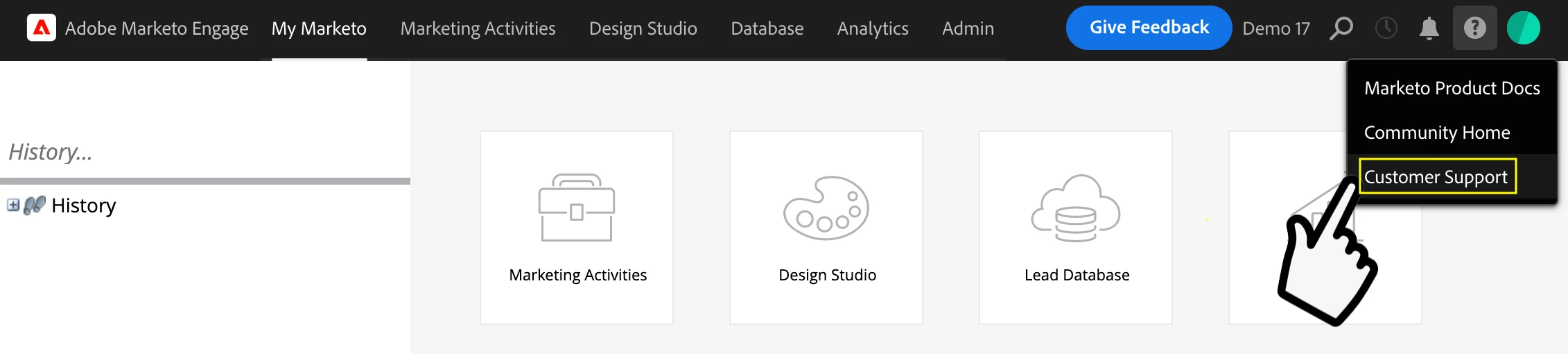
Task: Choose Marketo Product Docs from help menu
Action: tap(1452, 88)
